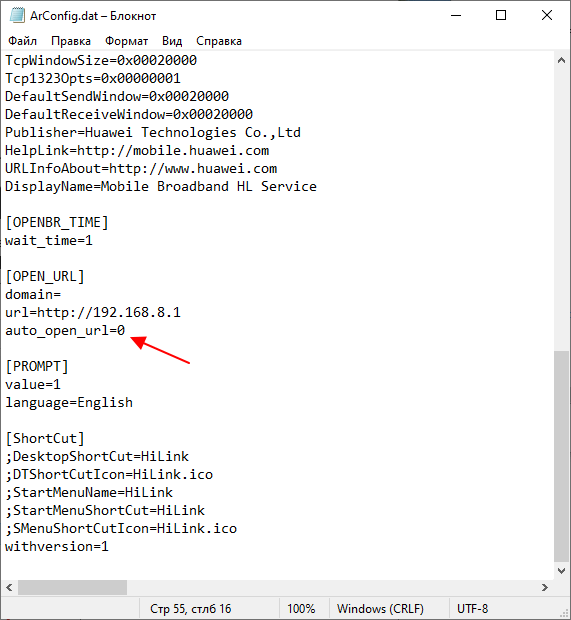Click the Notepad icon in title bar
Image resolution: width=571 pixels, height=620 pixels.
(x=17, y=15)
